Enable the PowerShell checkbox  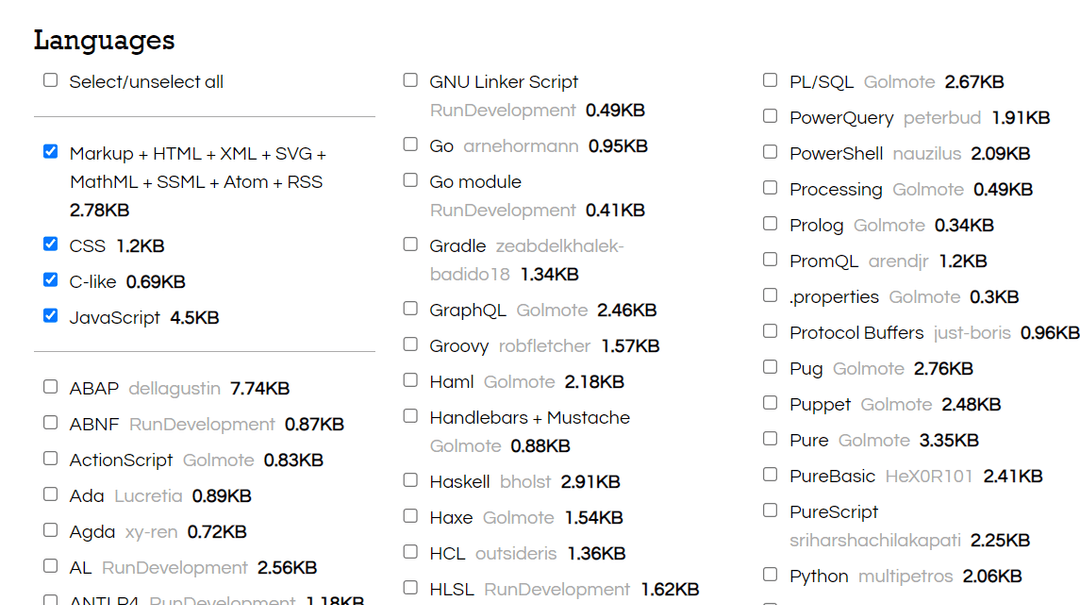point(770,152)
